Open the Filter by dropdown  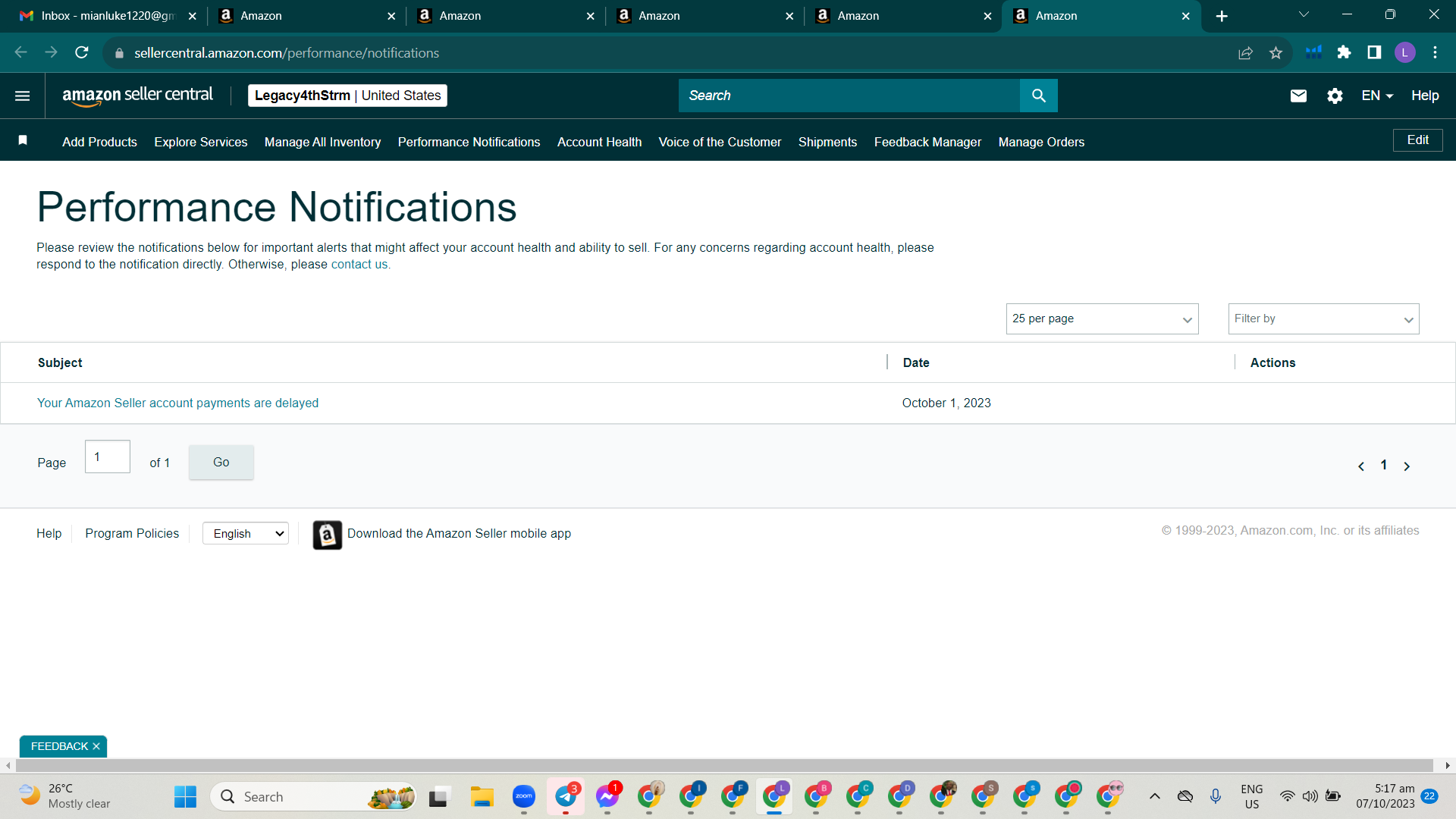click(x=1323, y=318)
